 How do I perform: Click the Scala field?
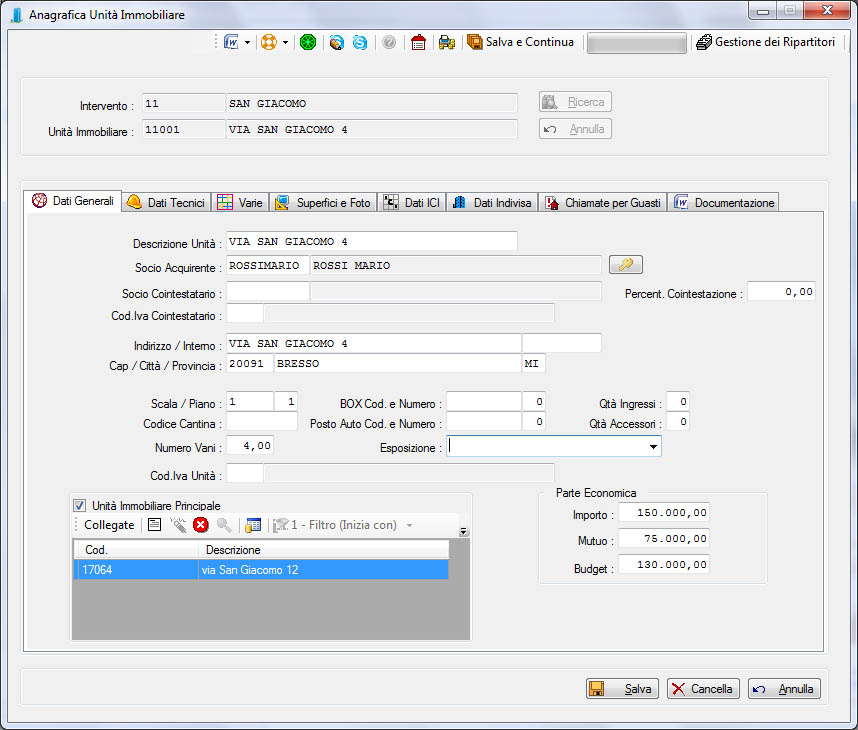point(250,402)
